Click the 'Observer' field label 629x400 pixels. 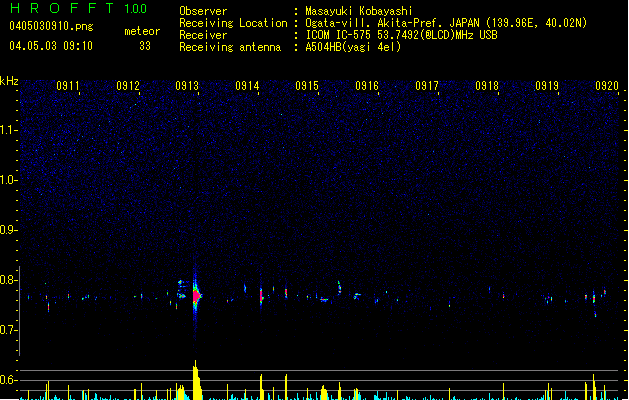pos(203,11)
